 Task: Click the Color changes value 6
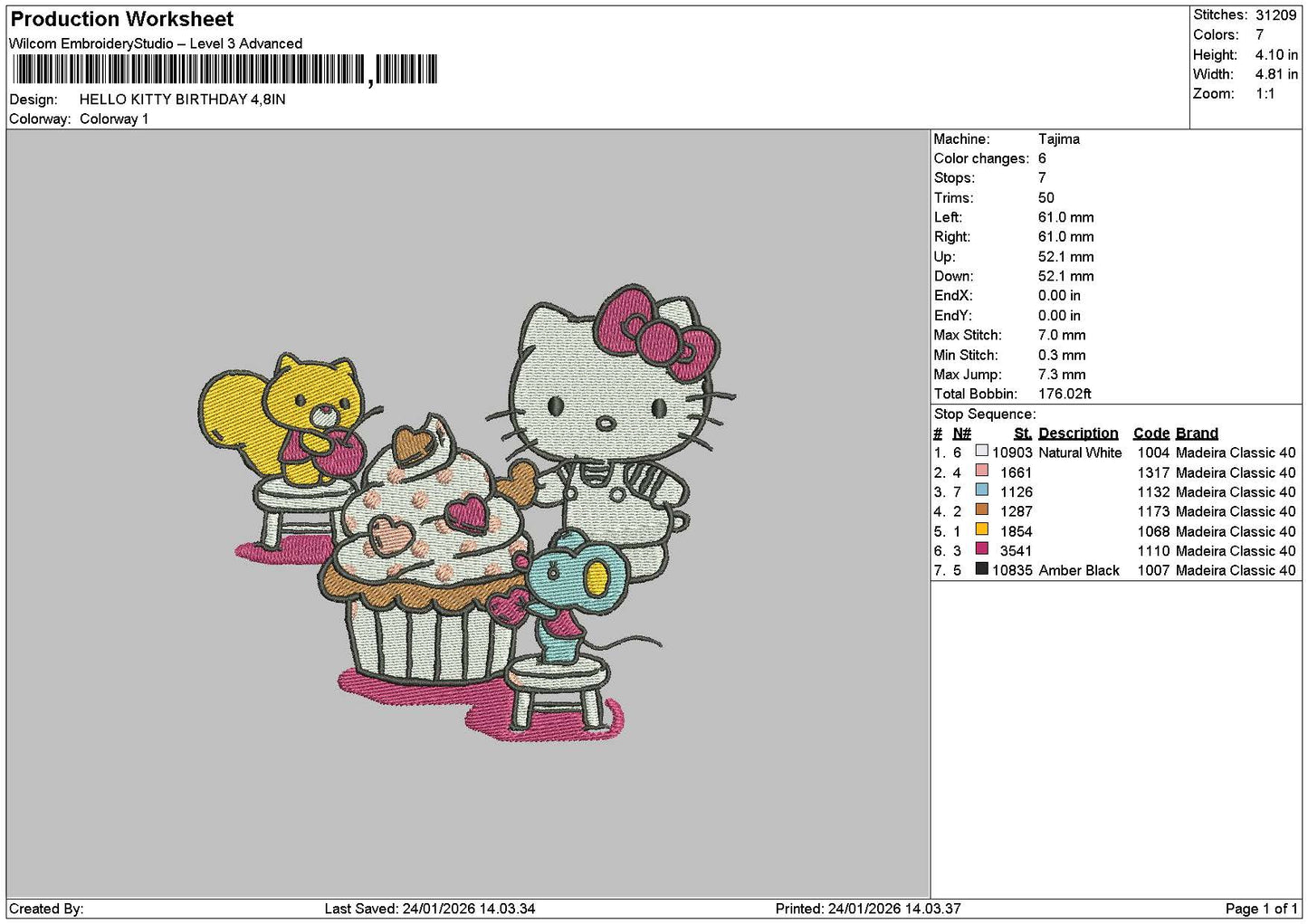[x=1043, y=158]
